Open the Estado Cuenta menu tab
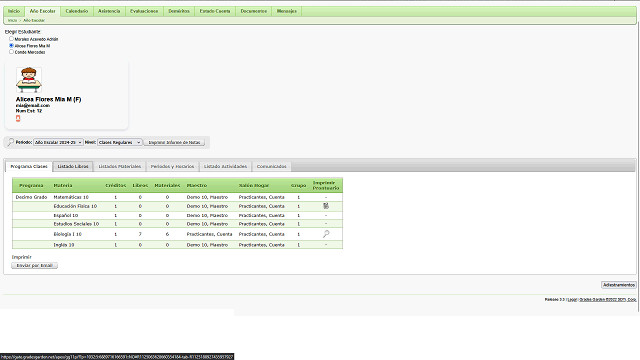The height and width of the screenshot is (360, 640). point(215,11)
